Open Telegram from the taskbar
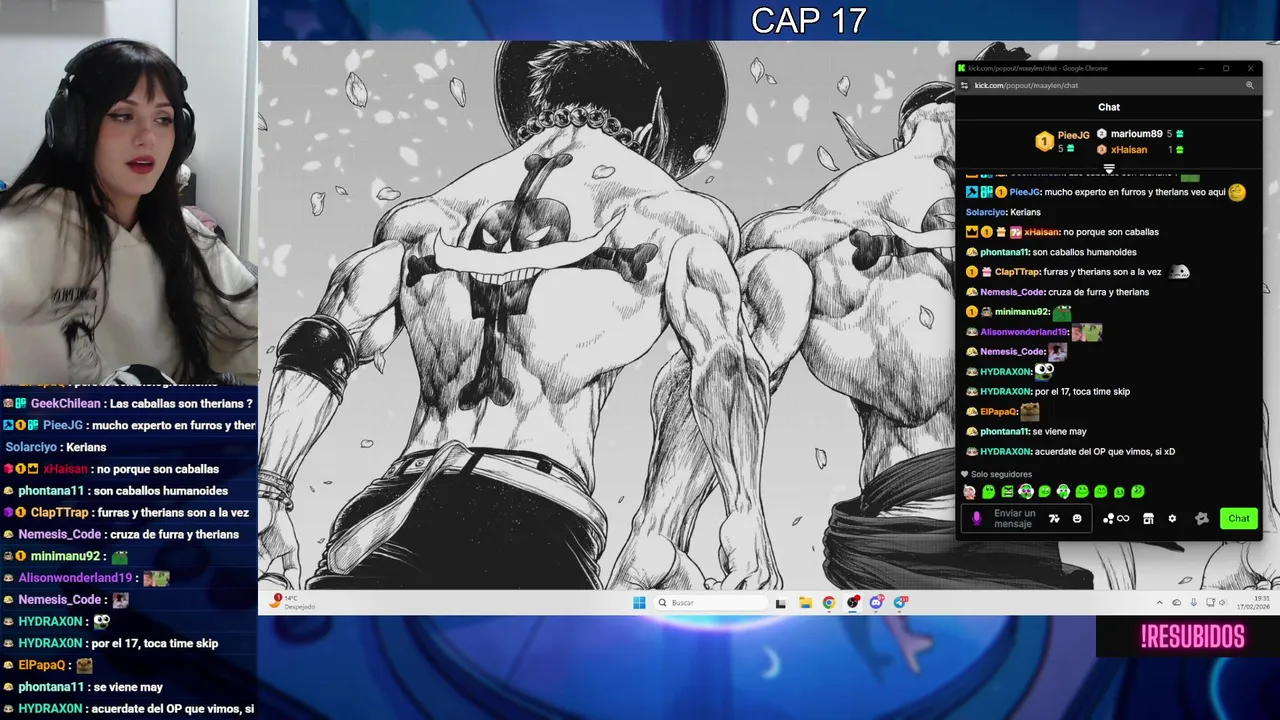The height and width of the screenshot is (720, 1280). coord(901,602)
